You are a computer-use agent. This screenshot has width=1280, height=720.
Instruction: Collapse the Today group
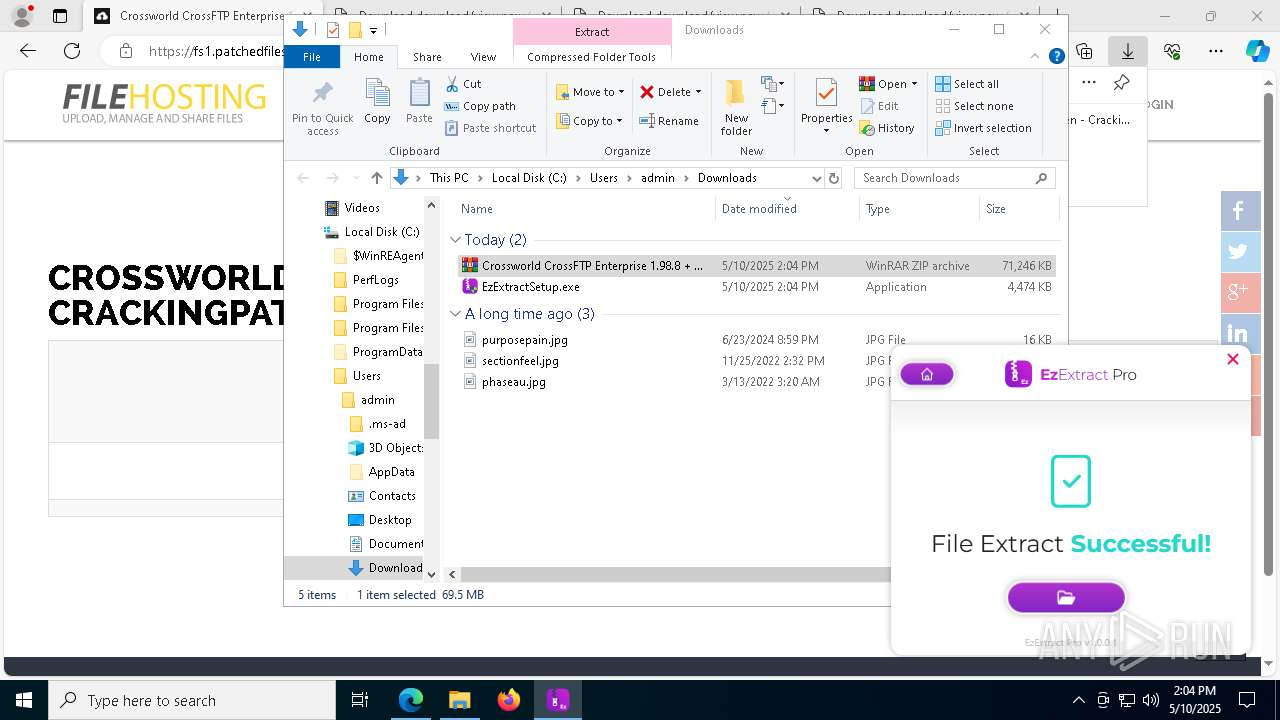coord(456,240)
